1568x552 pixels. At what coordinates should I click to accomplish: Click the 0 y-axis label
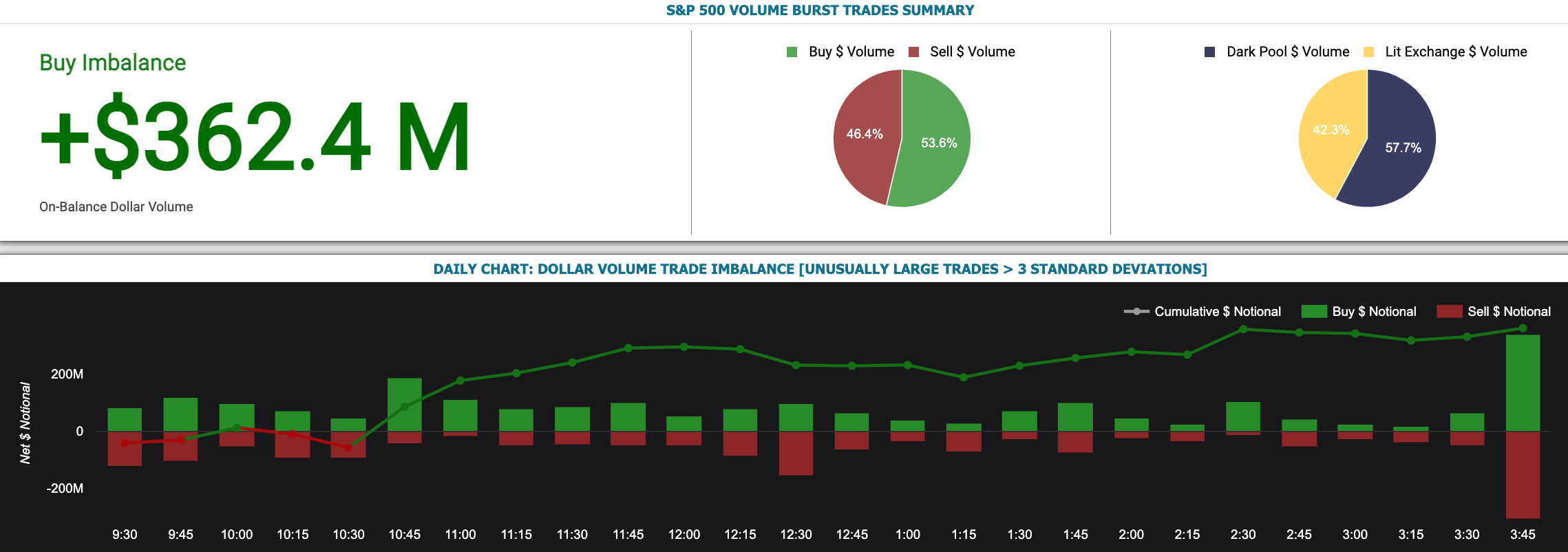[x=80, y=431]
